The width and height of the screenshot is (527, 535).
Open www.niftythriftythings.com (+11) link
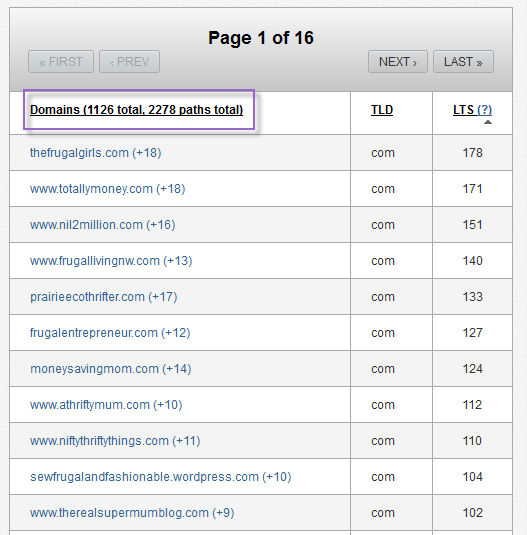click(115, 441)
